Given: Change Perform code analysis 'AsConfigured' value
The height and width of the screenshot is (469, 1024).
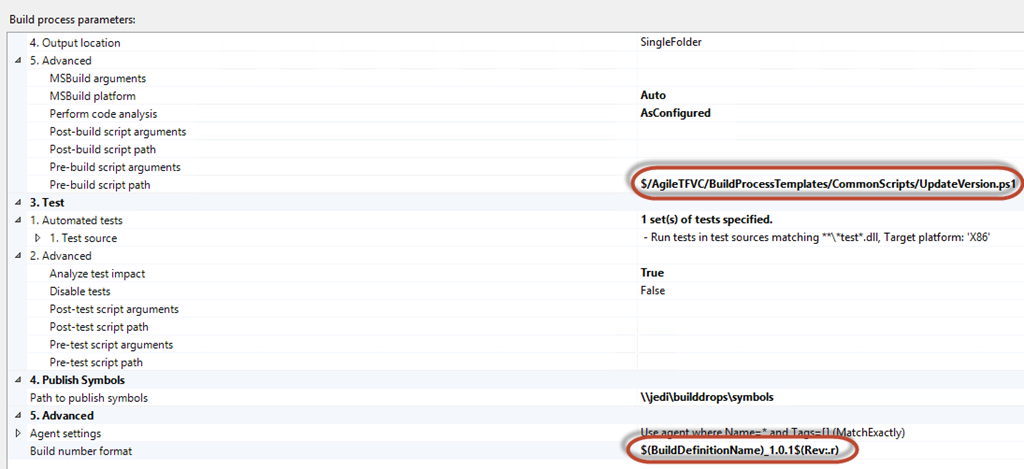Looking at the screenshot, I should pyautogui.click(x=675, y=113).
